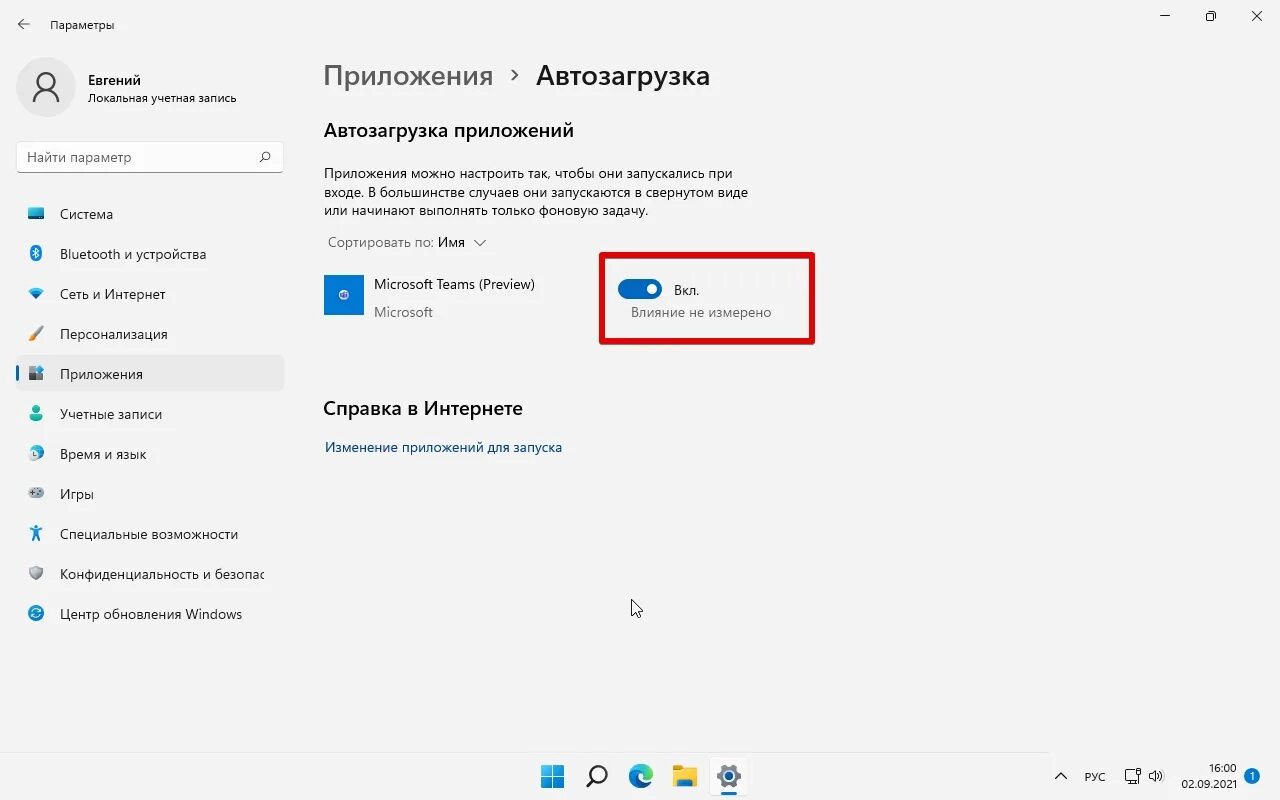The height and width of the screenshot is (800, 1280).
Task: Show hidden tray icons chevron
Action: tap(1061, 777)
